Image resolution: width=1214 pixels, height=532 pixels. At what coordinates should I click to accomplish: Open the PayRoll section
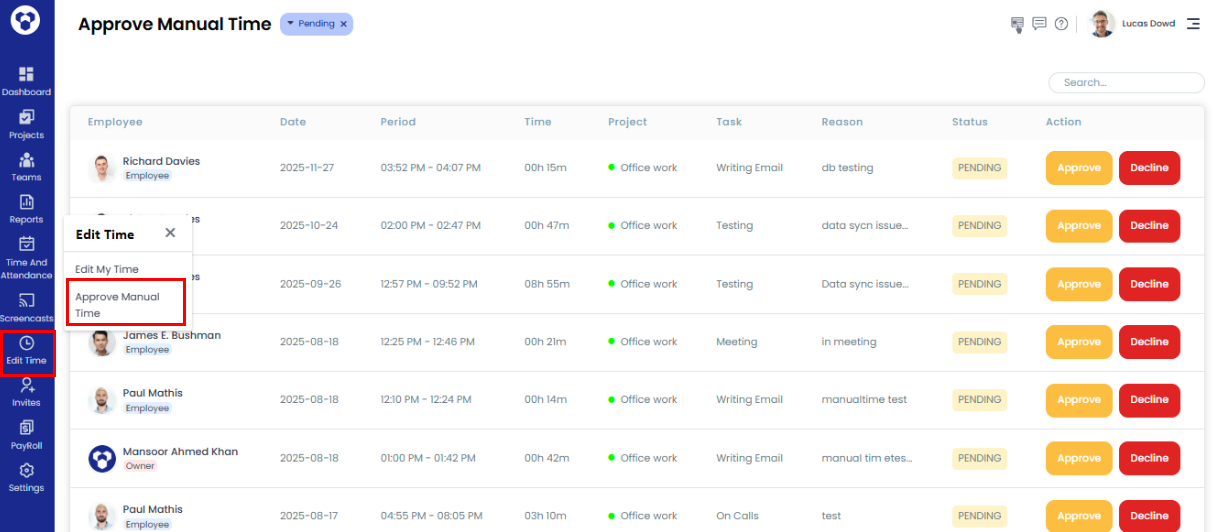tap(26, 435)
